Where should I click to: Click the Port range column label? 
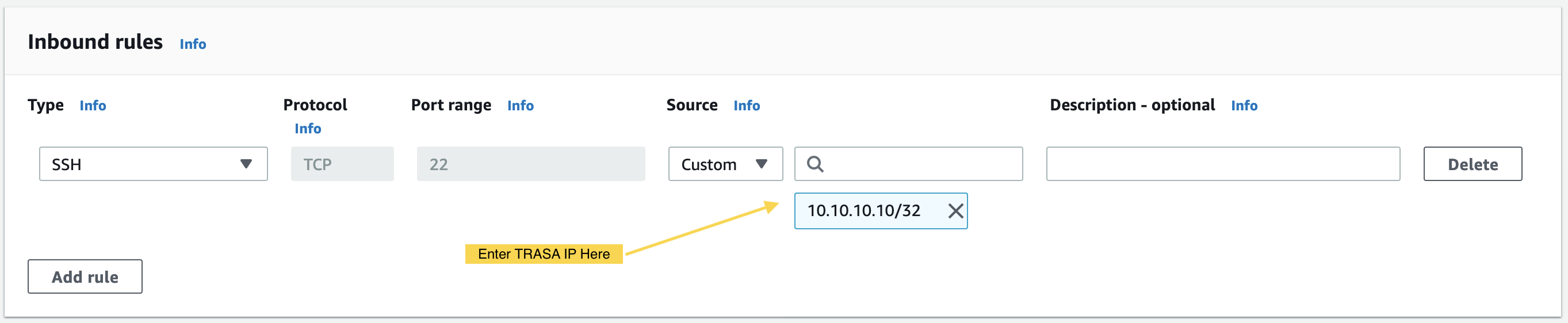451,105
